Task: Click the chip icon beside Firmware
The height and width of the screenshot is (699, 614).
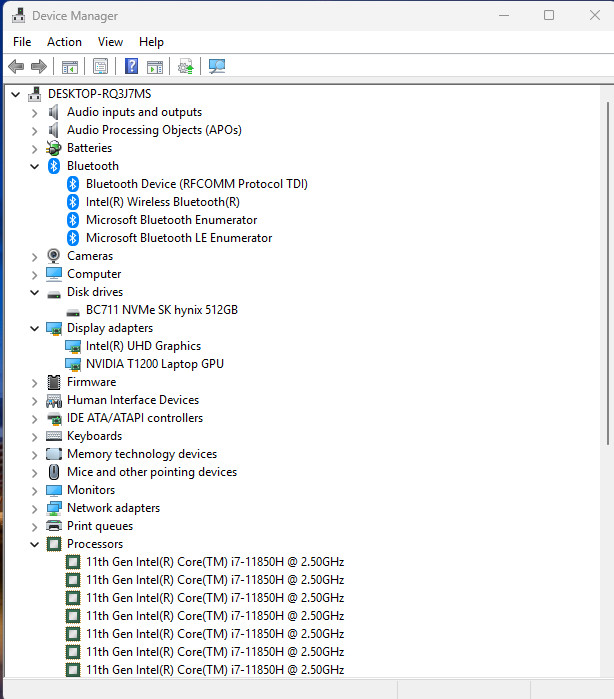Action: 54,382
